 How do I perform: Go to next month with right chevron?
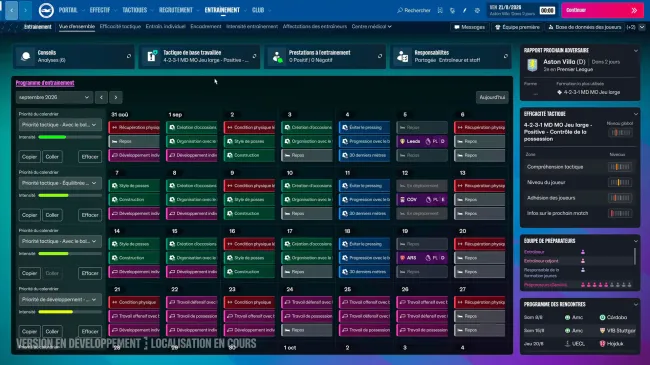[x=116, y=97]
